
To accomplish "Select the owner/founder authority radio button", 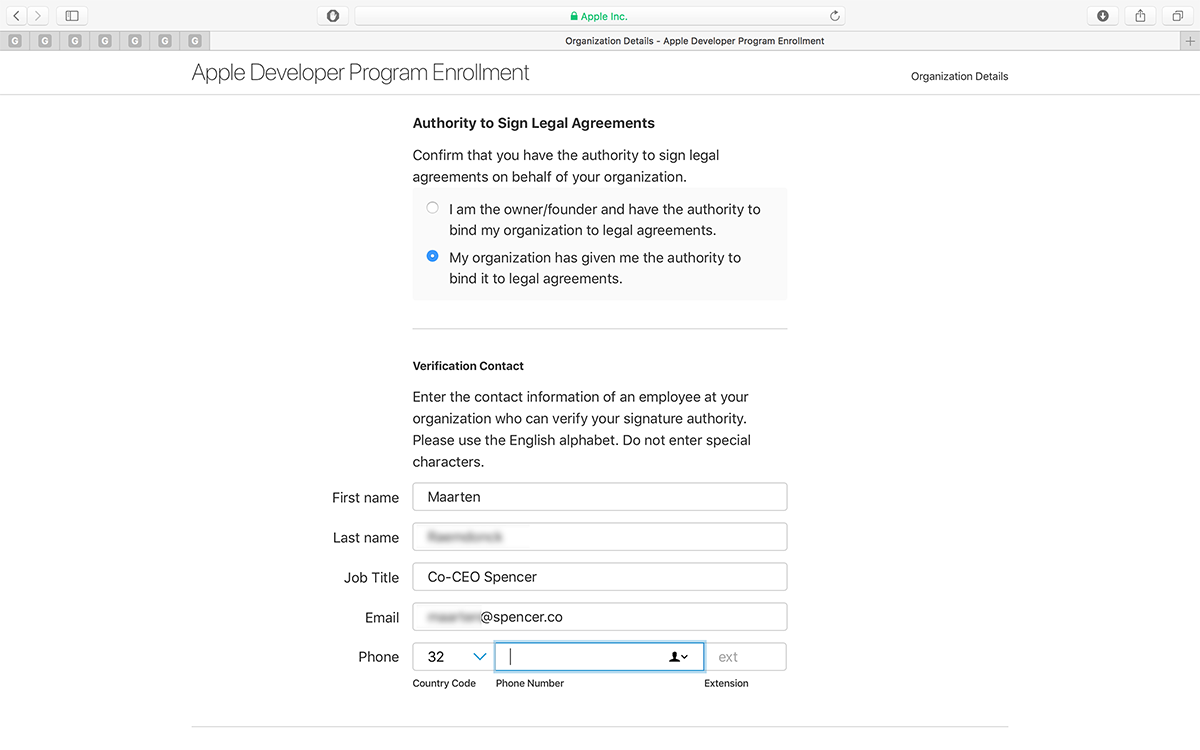I will coord(432,208).
